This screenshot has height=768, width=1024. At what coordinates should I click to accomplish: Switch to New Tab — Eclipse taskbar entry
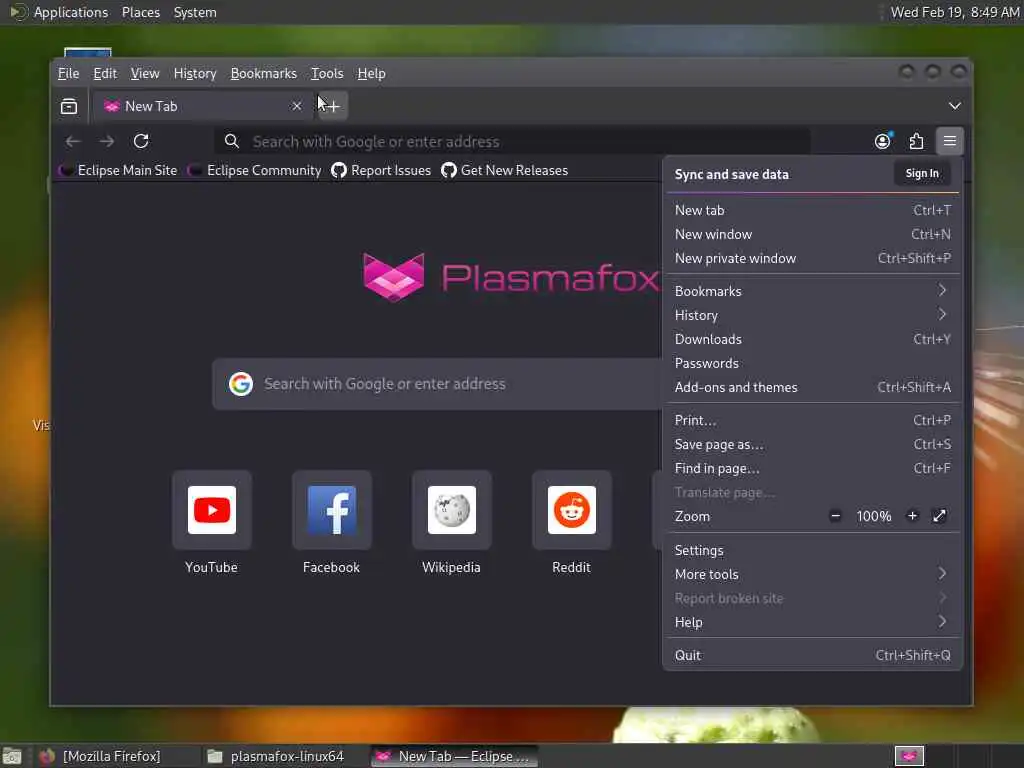pos(455,756)
